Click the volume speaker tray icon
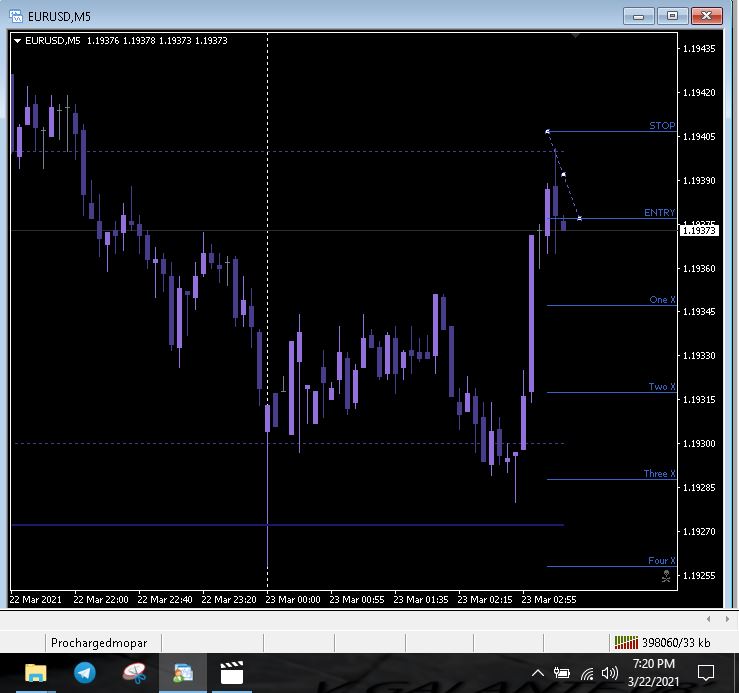Screen dimensions: 739x693 [610, 673]
